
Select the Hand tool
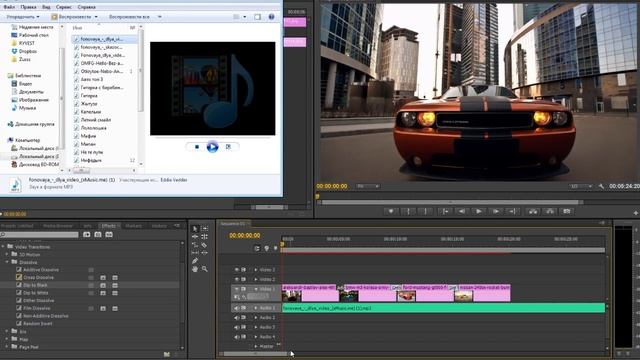pos(195,269)
